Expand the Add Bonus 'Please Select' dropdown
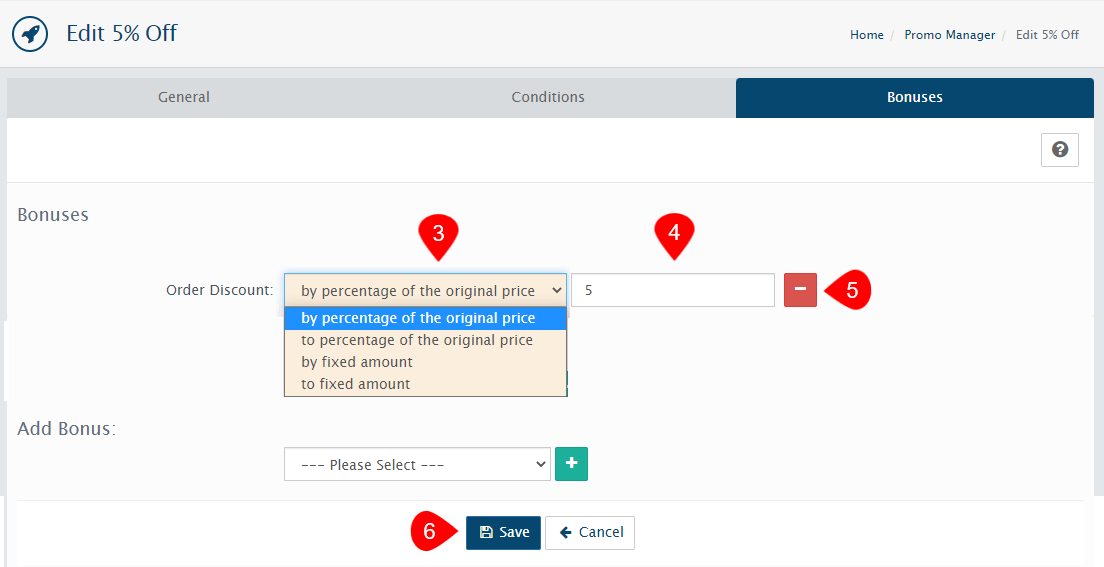Image resolution: width=1104 pixels, height=567 pixels. (417, 465)
